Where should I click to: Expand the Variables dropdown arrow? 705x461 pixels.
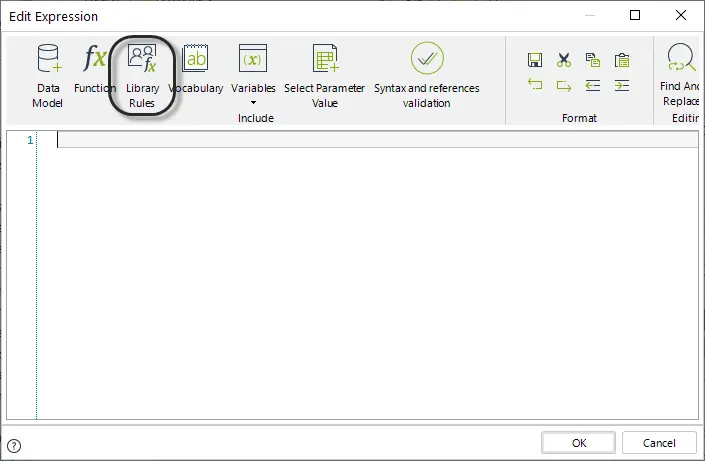point(254,103)
